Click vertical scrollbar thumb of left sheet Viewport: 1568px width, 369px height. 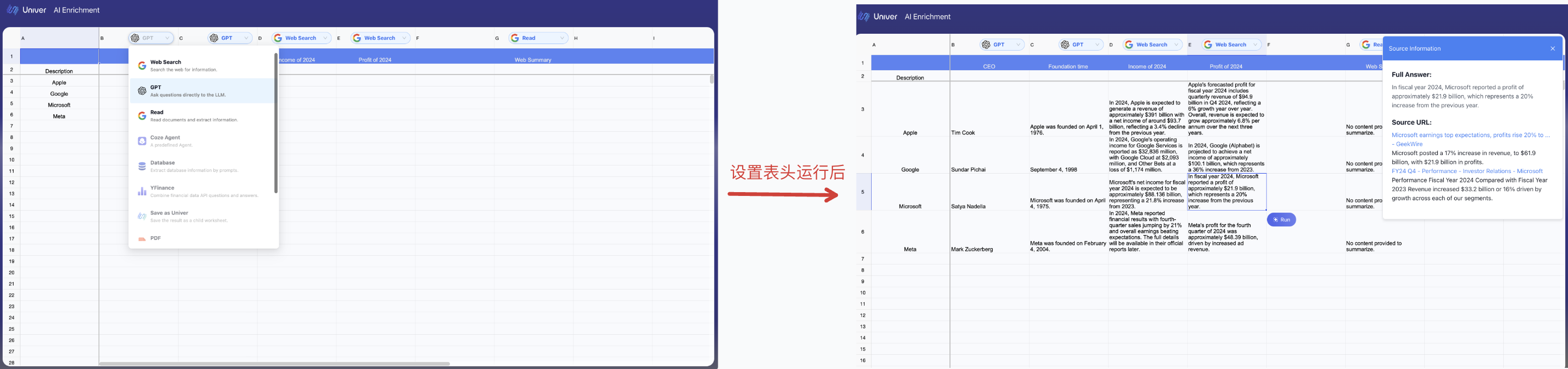pos(711,79)
